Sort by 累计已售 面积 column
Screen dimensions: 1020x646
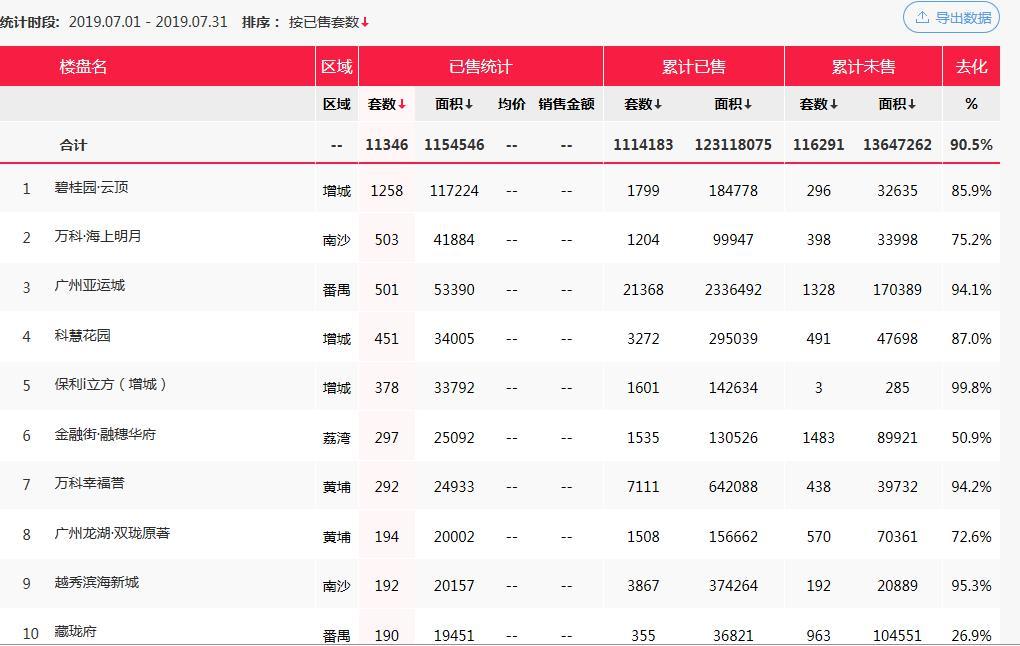point(733,104)
